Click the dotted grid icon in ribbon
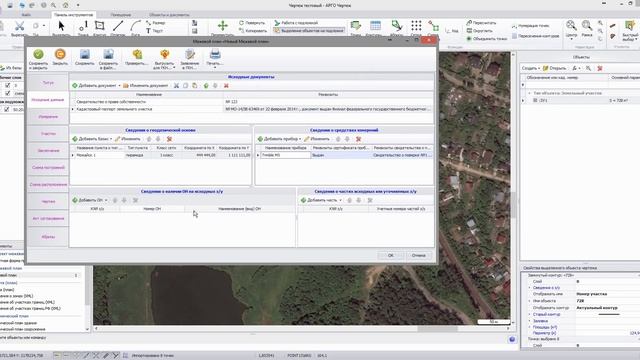Screen dimensions: 640x360 (x=416, y=26)
